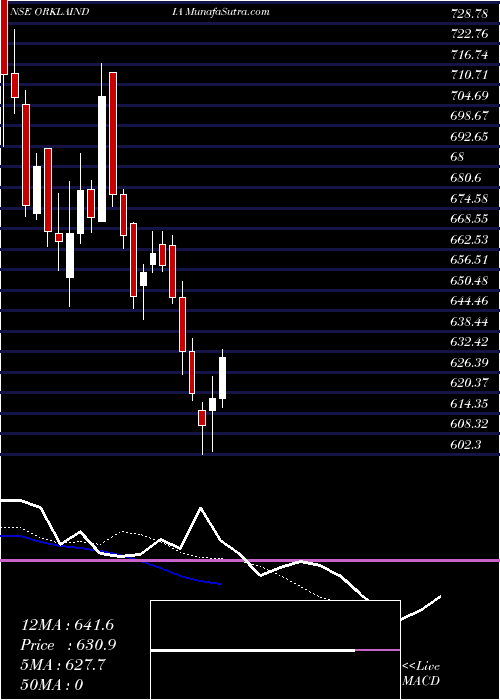Select the 698.67 price axis label

(x=469, y=116)
